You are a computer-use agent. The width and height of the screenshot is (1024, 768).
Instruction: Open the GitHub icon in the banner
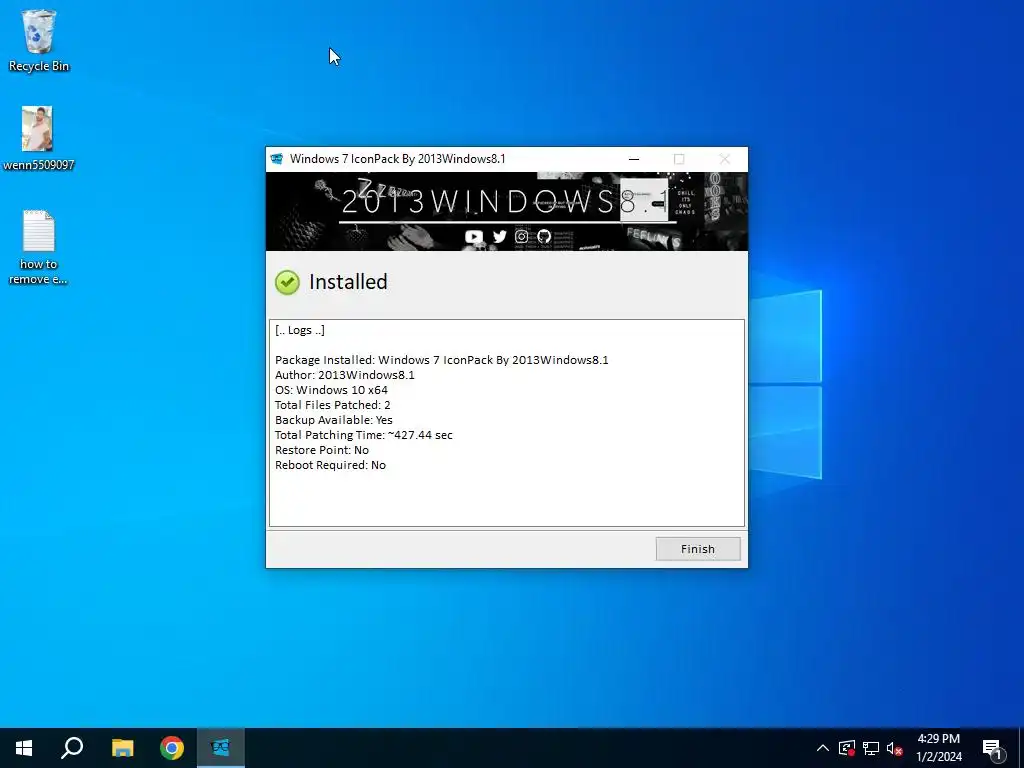point(544,236)
